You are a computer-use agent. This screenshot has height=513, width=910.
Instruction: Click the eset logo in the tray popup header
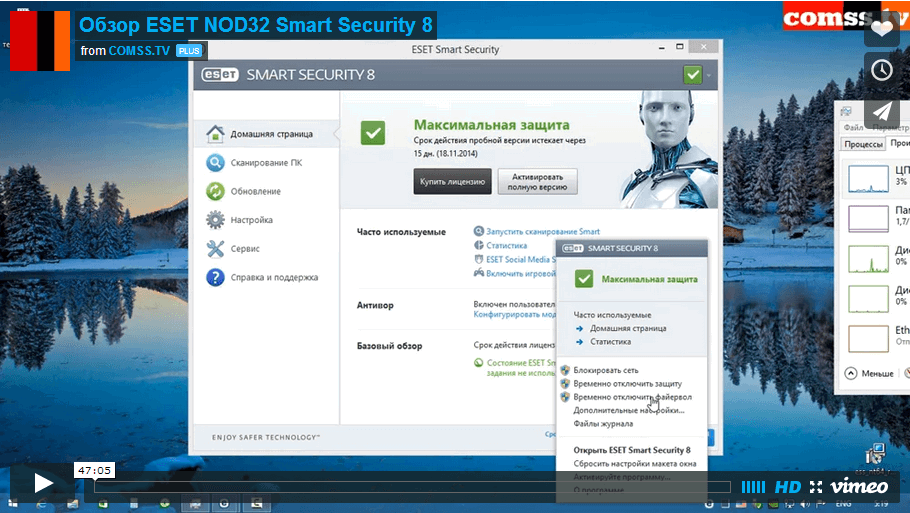pos(572,248)
